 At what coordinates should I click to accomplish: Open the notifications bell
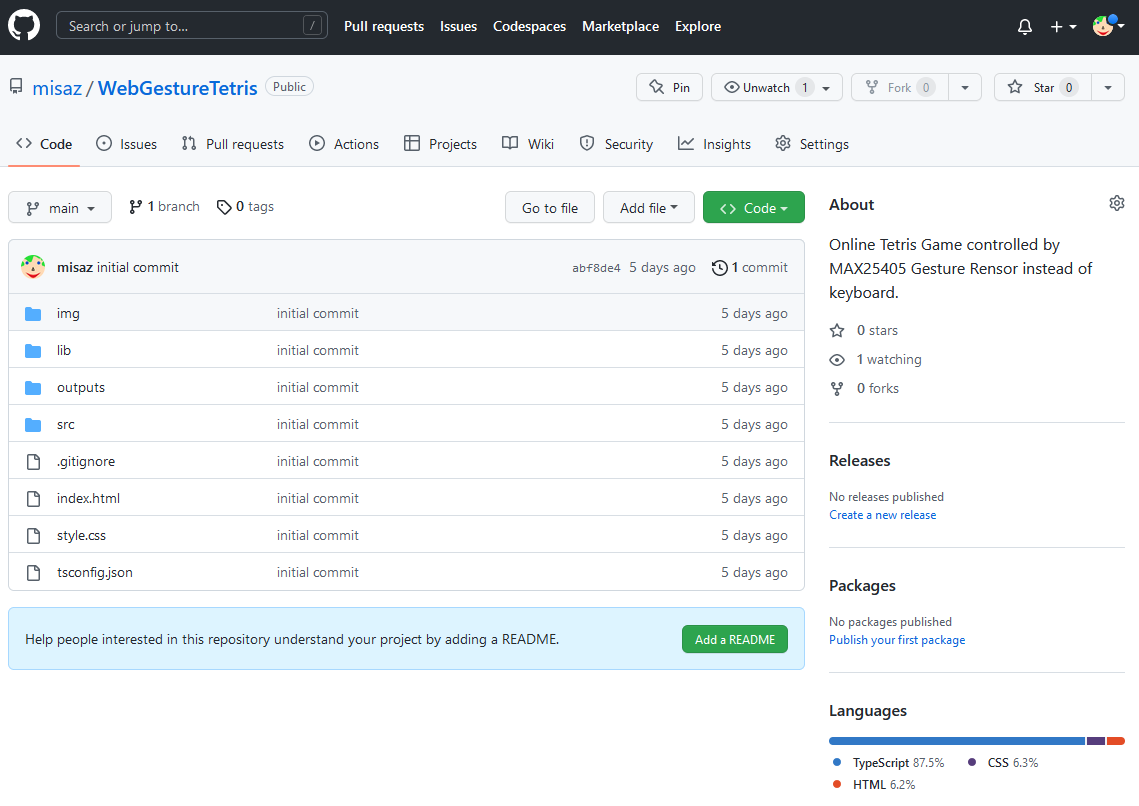click(x=1024, y=27)
